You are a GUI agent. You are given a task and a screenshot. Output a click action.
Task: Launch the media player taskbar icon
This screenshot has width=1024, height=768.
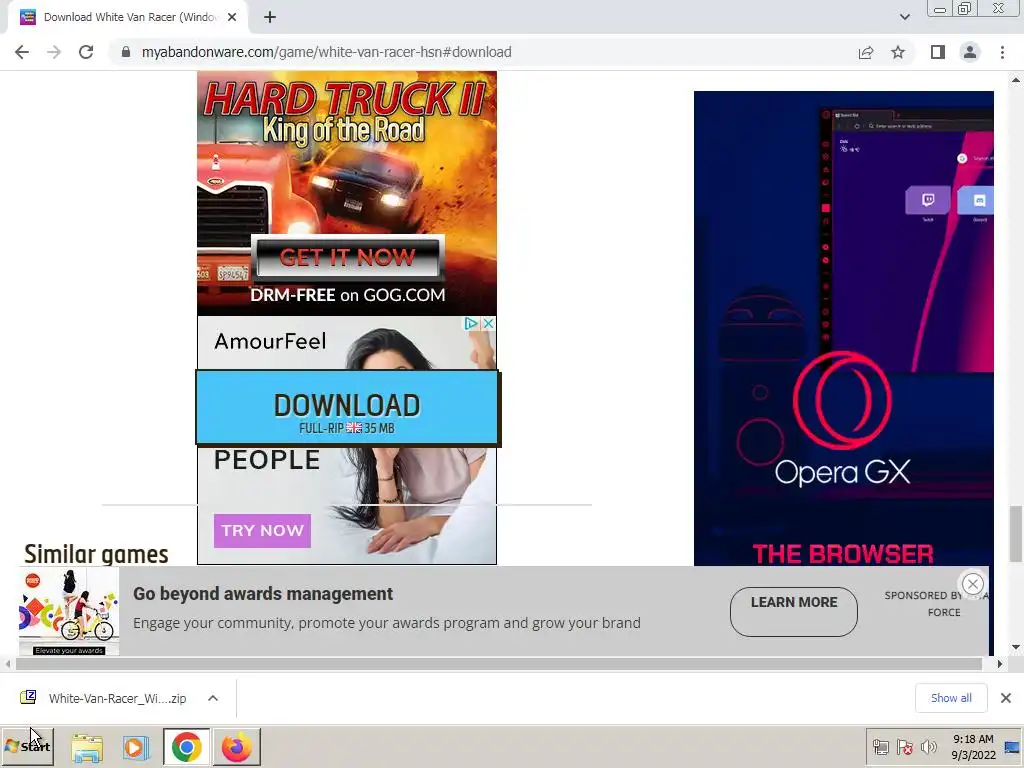pos(136,747)
